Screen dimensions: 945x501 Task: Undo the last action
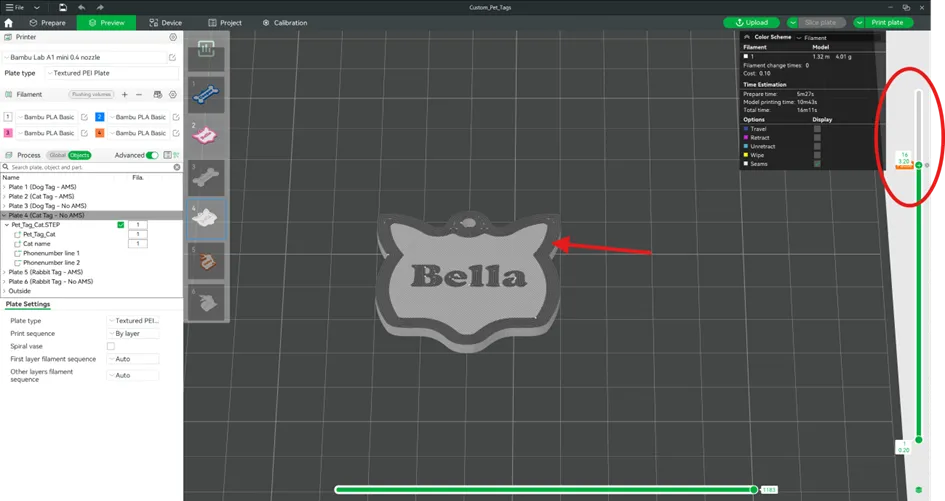[x=81, y=7]
